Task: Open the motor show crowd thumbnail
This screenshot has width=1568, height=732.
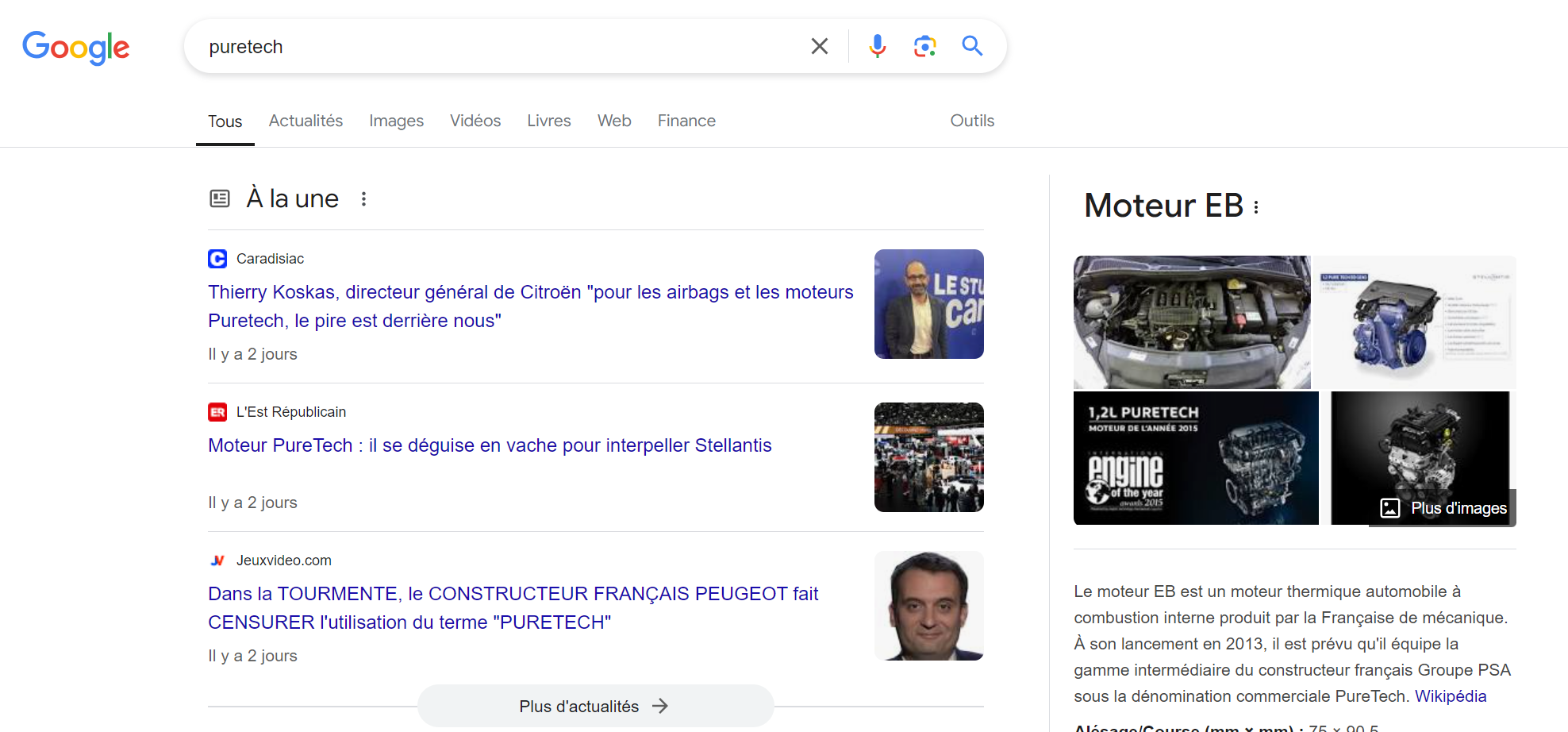Action: click(x=929, y=457)
